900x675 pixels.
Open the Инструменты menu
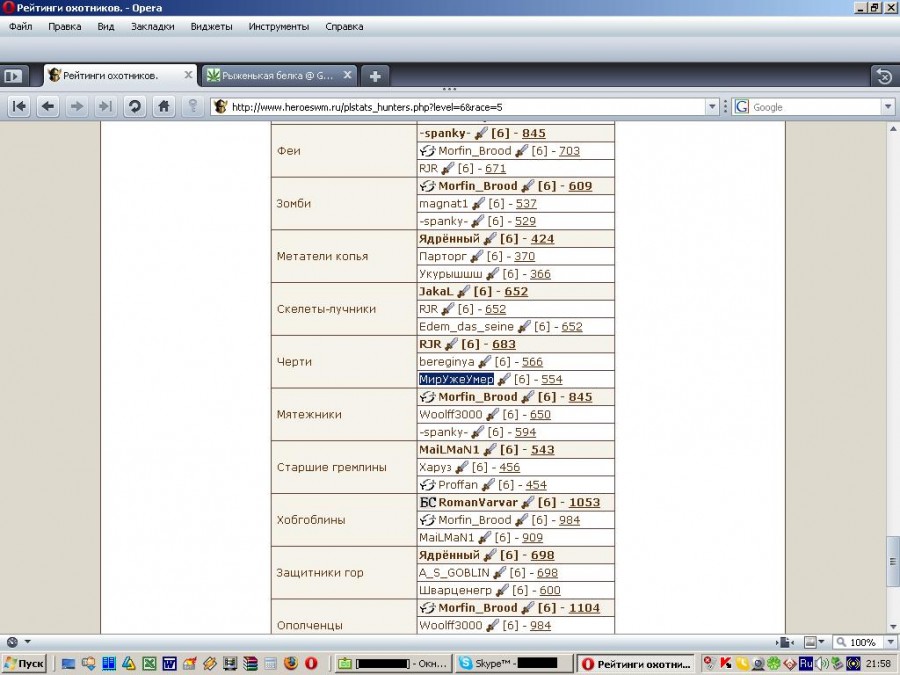279,26
